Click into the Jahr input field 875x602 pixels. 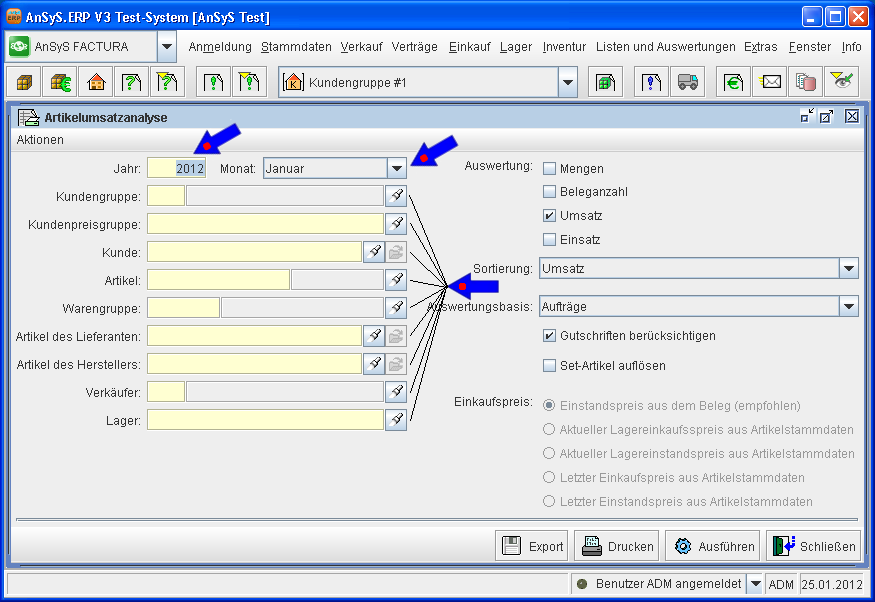click(177, 169)
